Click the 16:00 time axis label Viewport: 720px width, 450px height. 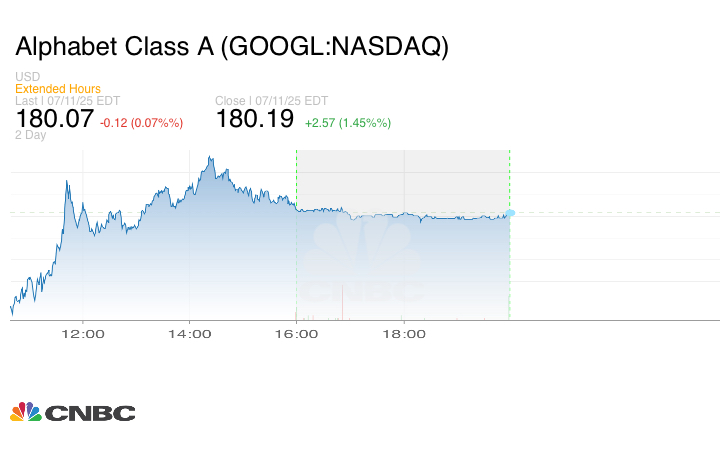pyautogui.click(x=297, y=334)
